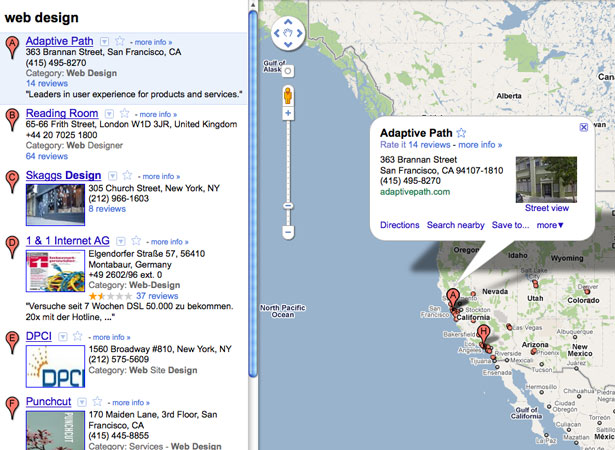Star the Skaggs Design listing
Viewport: 615px width, 450px height.
coord(127,175)
